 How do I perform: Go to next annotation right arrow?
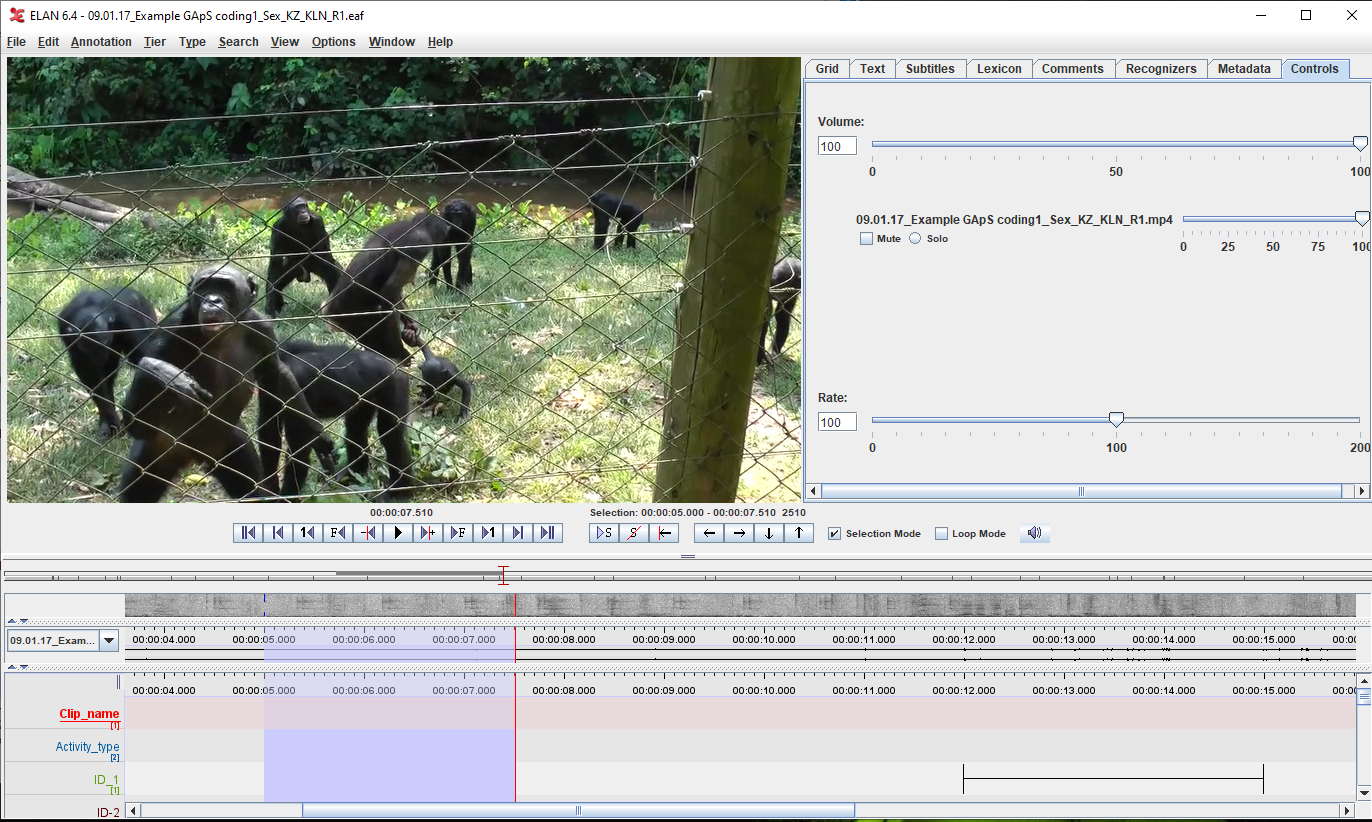point(739,533)
